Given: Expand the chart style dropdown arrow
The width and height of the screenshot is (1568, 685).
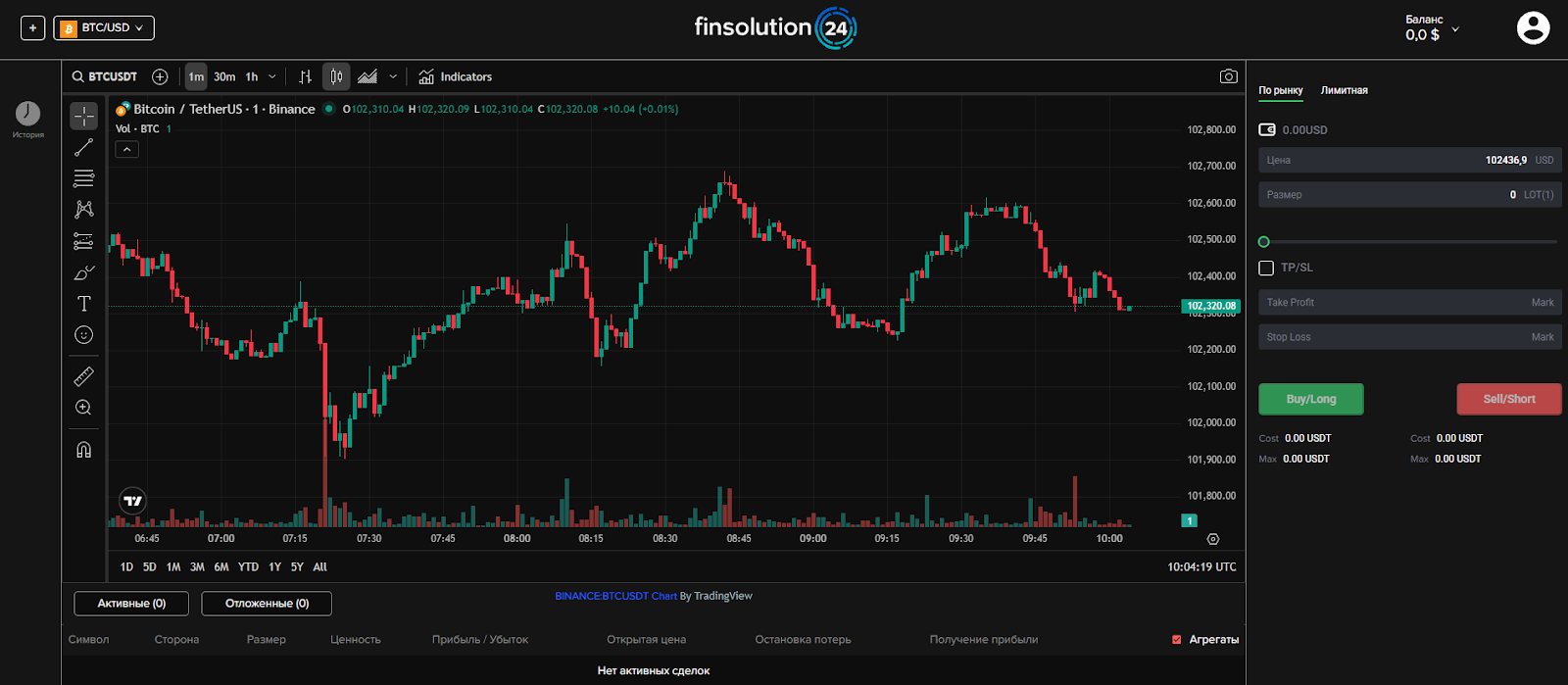Looking at the screenshot, I should coord(393,76).
